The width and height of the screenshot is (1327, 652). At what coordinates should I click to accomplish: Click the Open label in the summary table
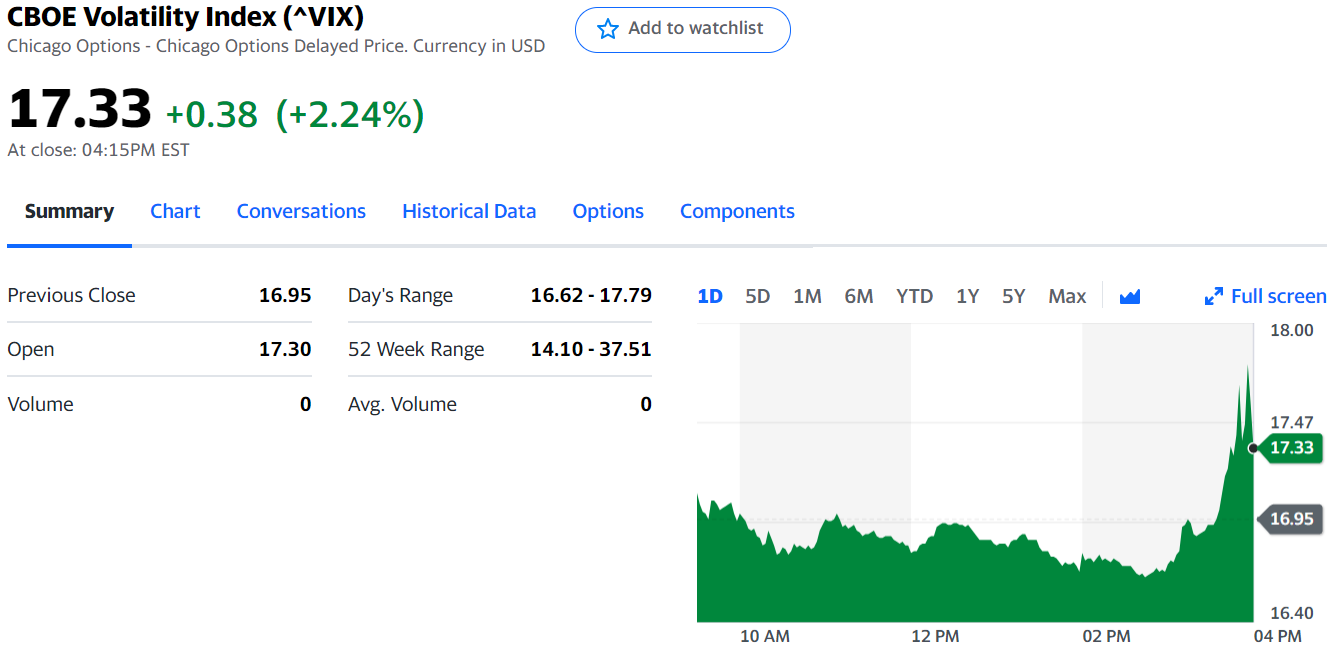(31, 350)
